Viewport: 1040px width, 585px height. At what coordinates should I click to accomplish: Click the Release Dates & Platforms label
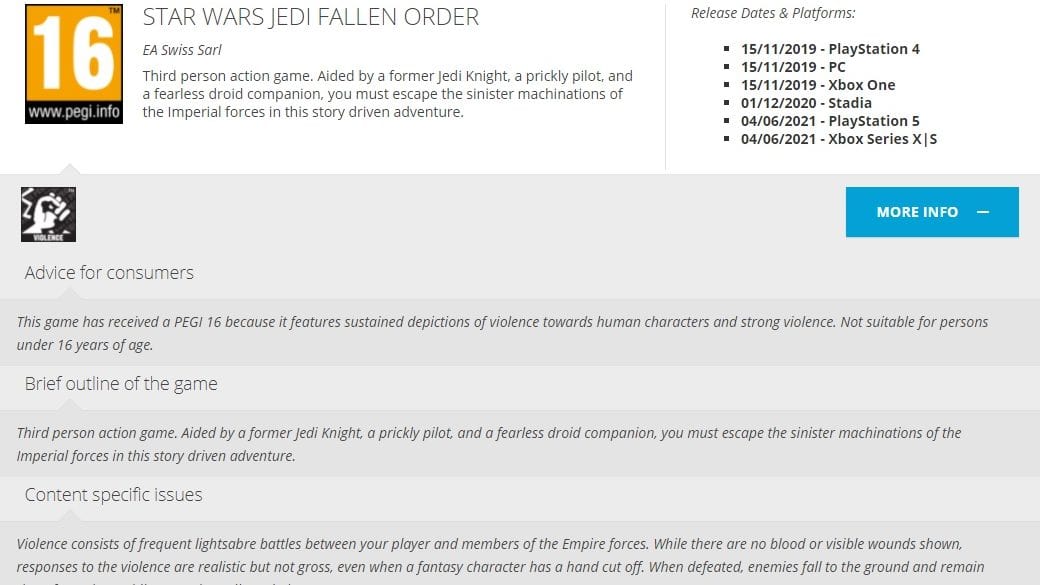(x=773, y=13)
